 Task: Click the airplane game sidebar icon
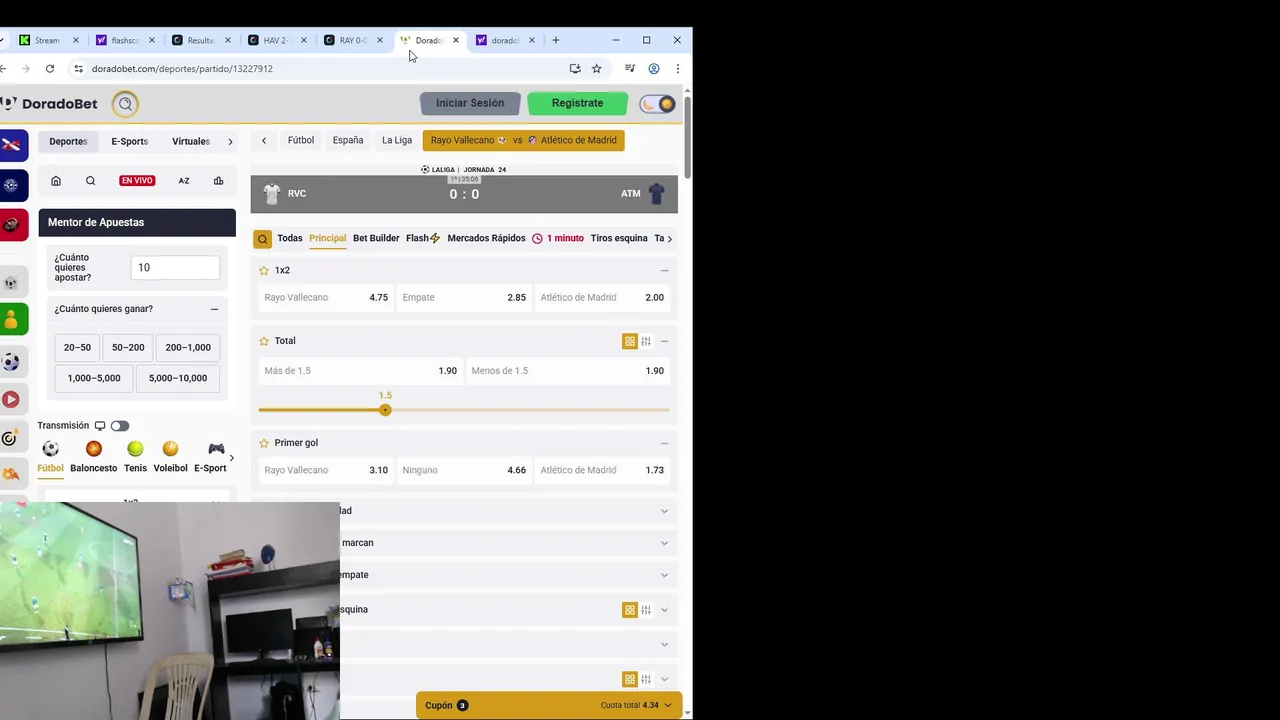coord(11,144)
